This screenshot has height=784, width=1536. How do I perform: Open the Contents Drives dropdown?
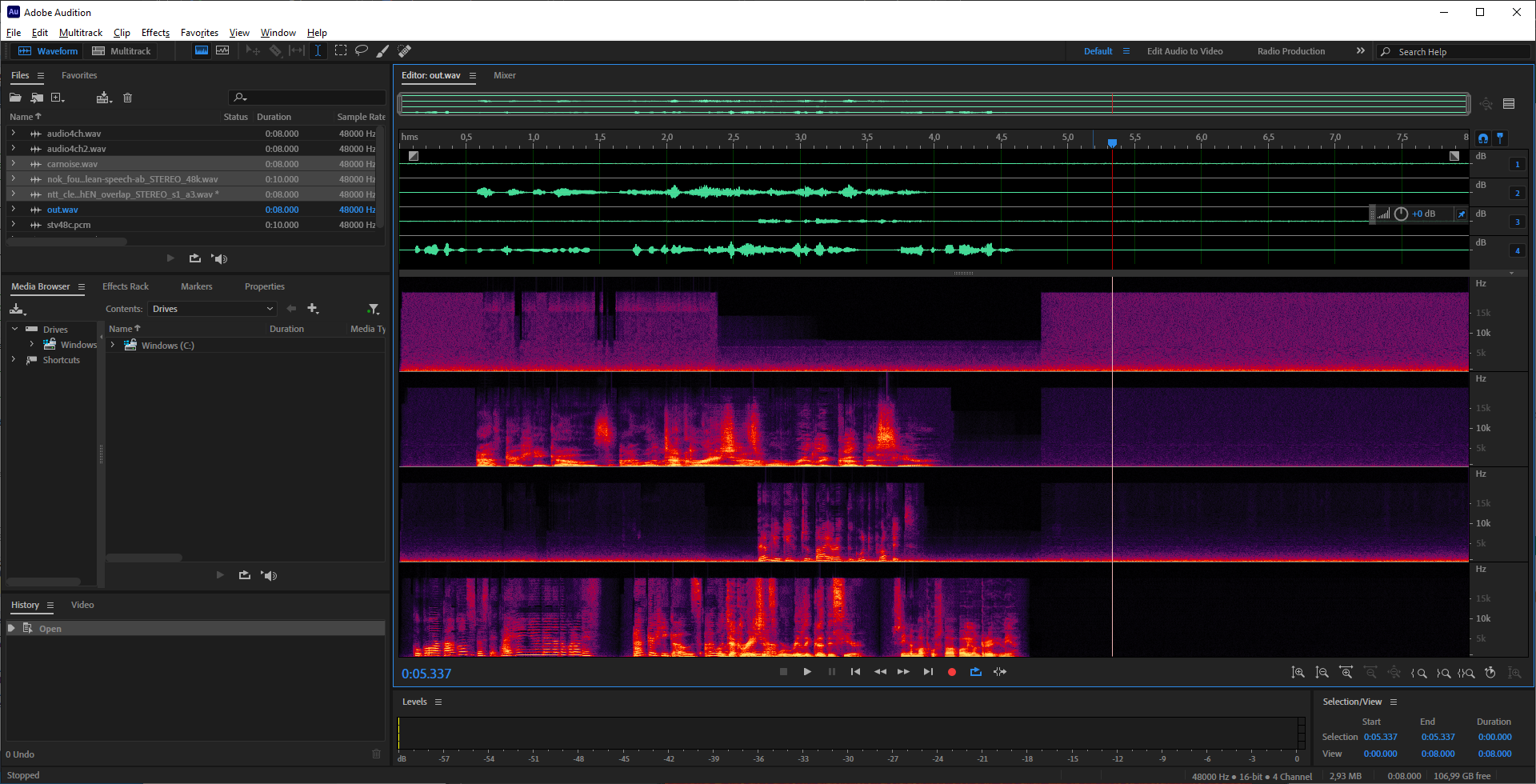(x=213, y=309)
